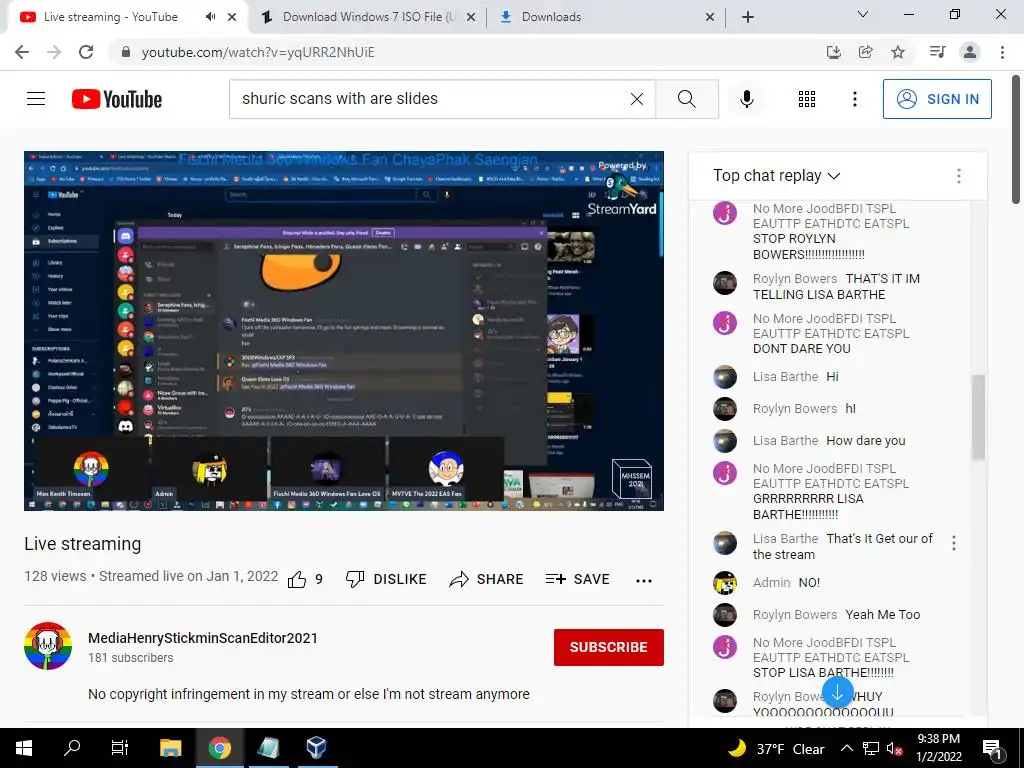Start voice search with microphone

tap(746, 99)
